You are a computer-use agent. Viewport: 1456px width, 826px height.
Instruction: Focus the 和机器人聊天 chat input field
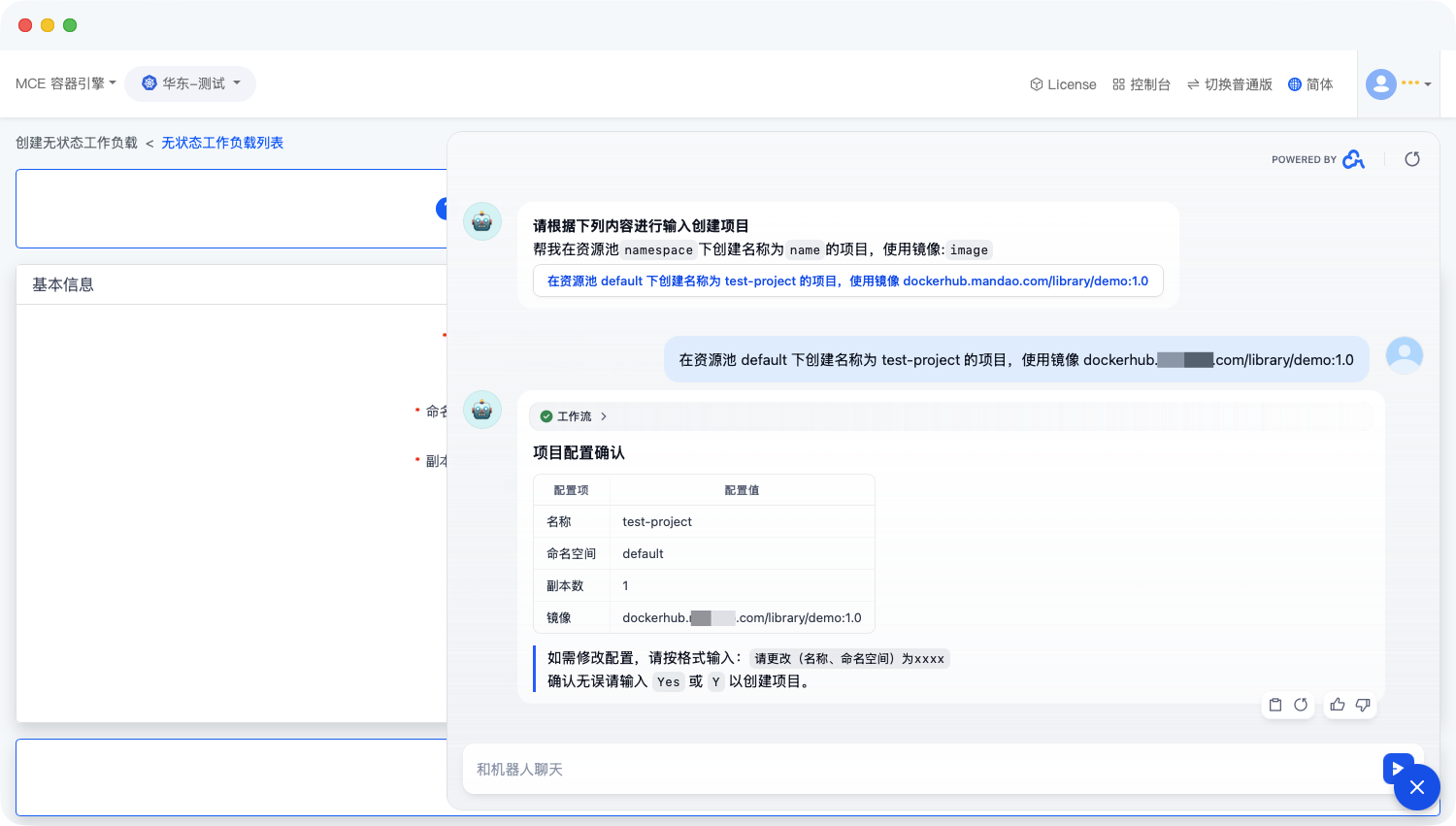pos(922,769)
